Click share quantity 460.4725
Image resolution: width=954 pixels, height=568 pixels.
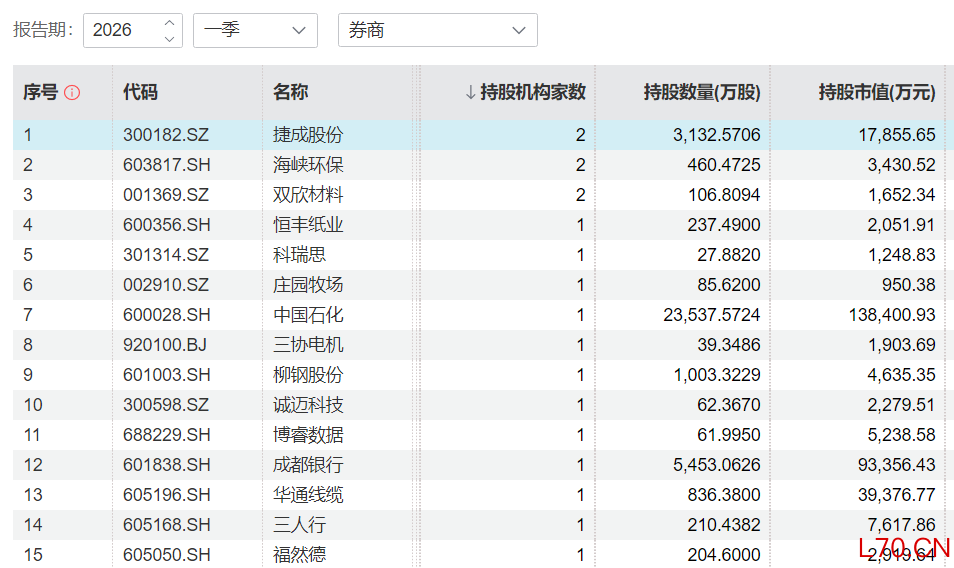(x=723, y=165)
